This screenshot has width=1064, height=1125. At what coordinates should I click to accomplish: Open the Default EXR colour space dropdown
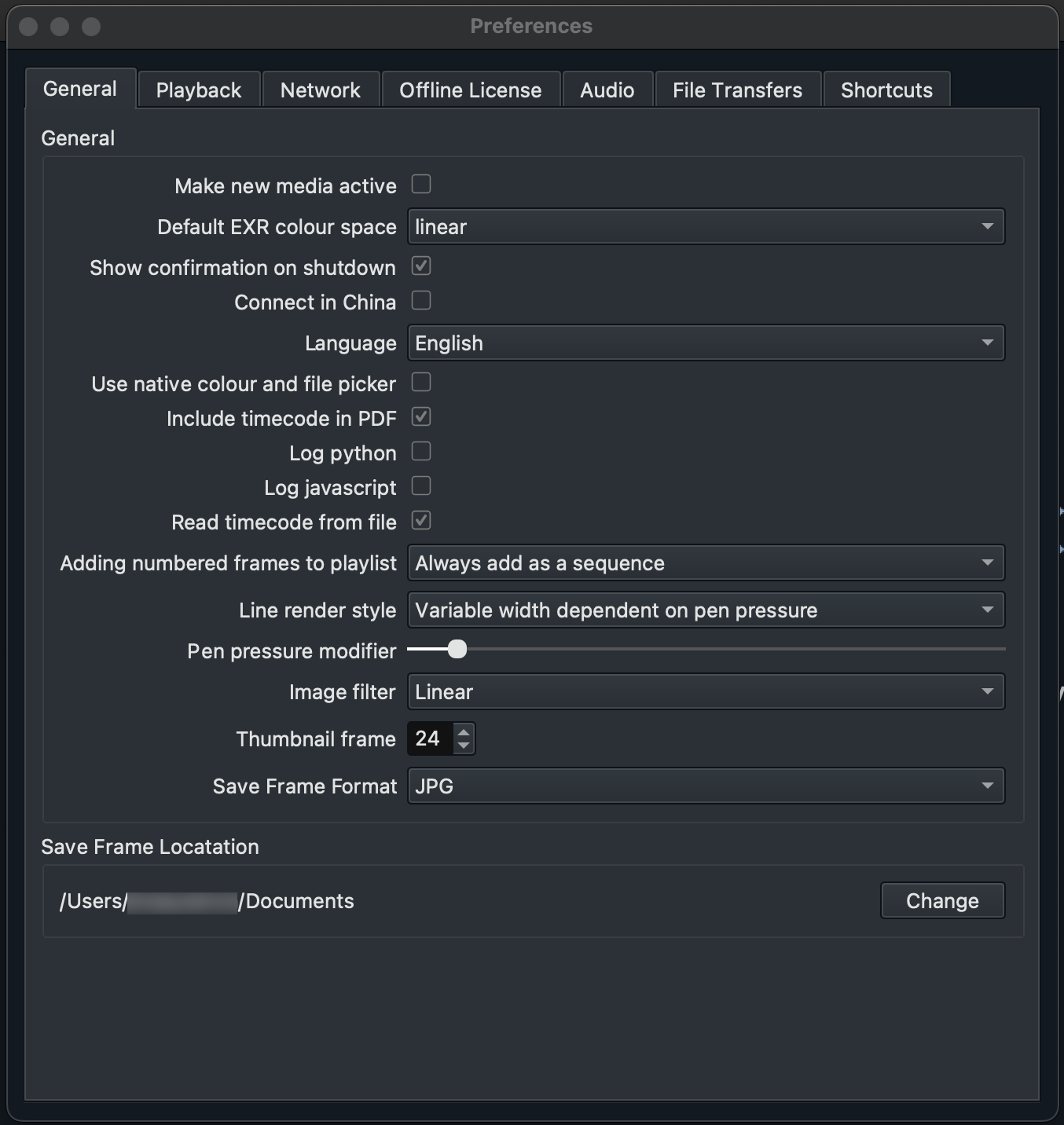coord(705,227)
